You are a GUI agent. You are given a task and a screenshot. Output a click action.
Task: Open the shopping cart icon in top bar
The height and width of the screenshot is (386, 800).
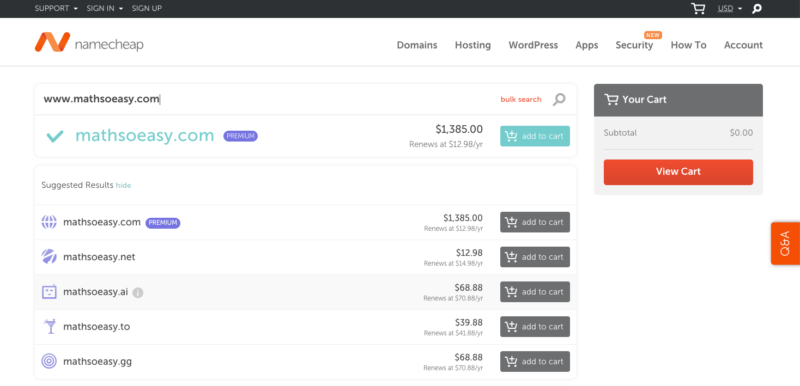(x=698, y=9)
